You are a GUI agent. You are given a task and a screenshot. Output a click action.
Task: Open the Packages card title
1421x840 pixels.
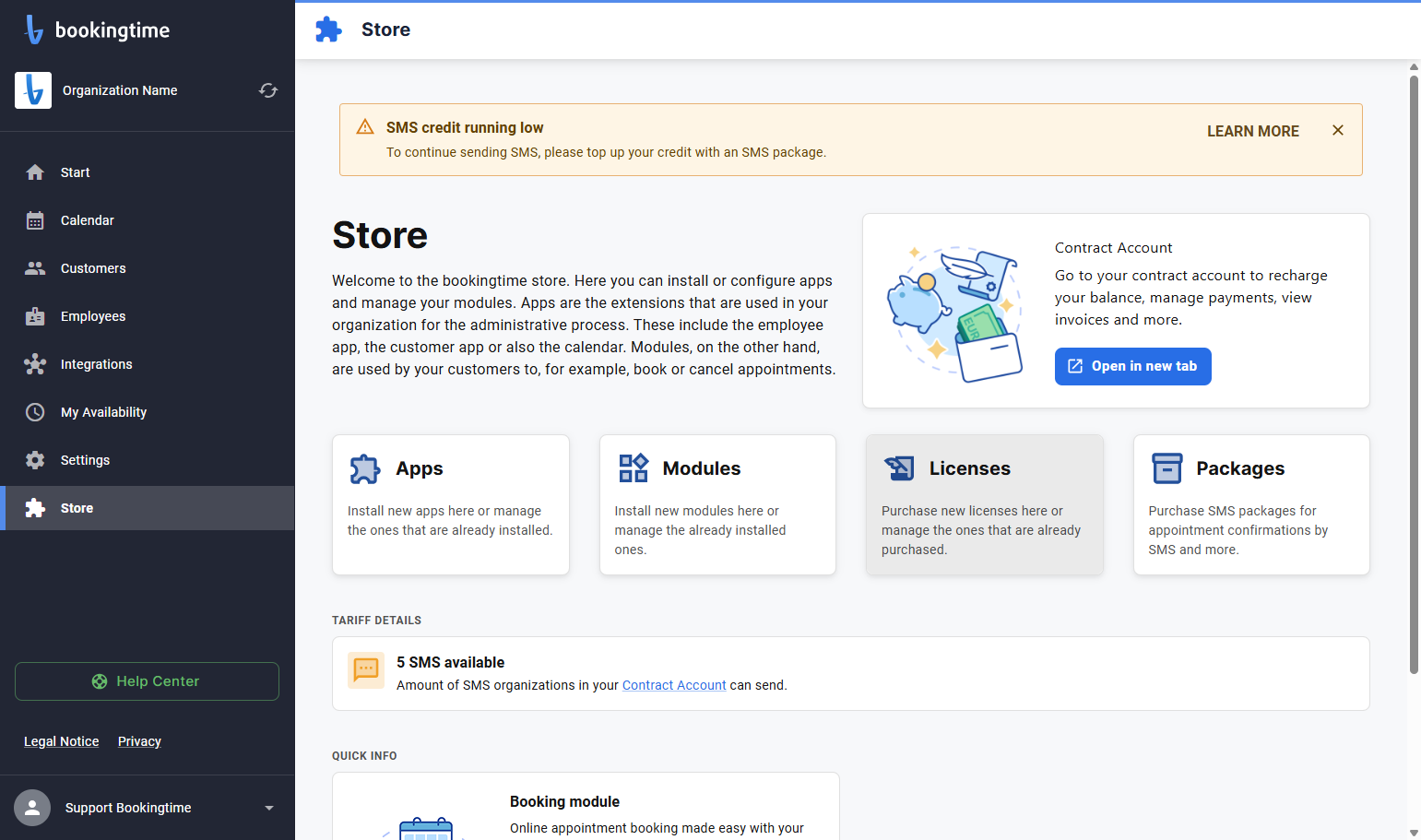pyautogui.click(x=1240, y=468)
